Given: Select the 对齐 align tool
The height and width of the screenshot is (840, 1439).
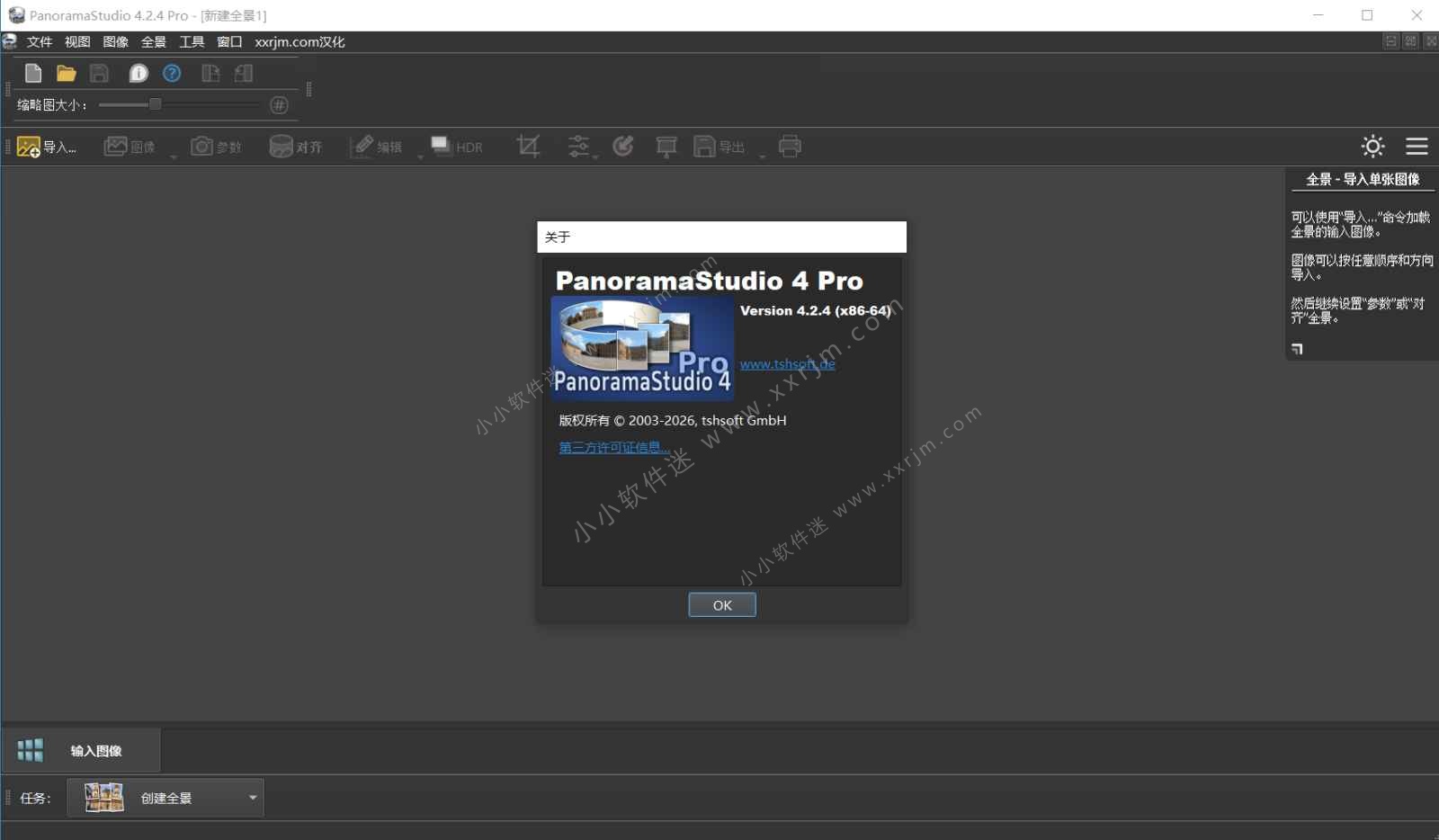Looking at the screenshot, I should (x=296, y=147).
